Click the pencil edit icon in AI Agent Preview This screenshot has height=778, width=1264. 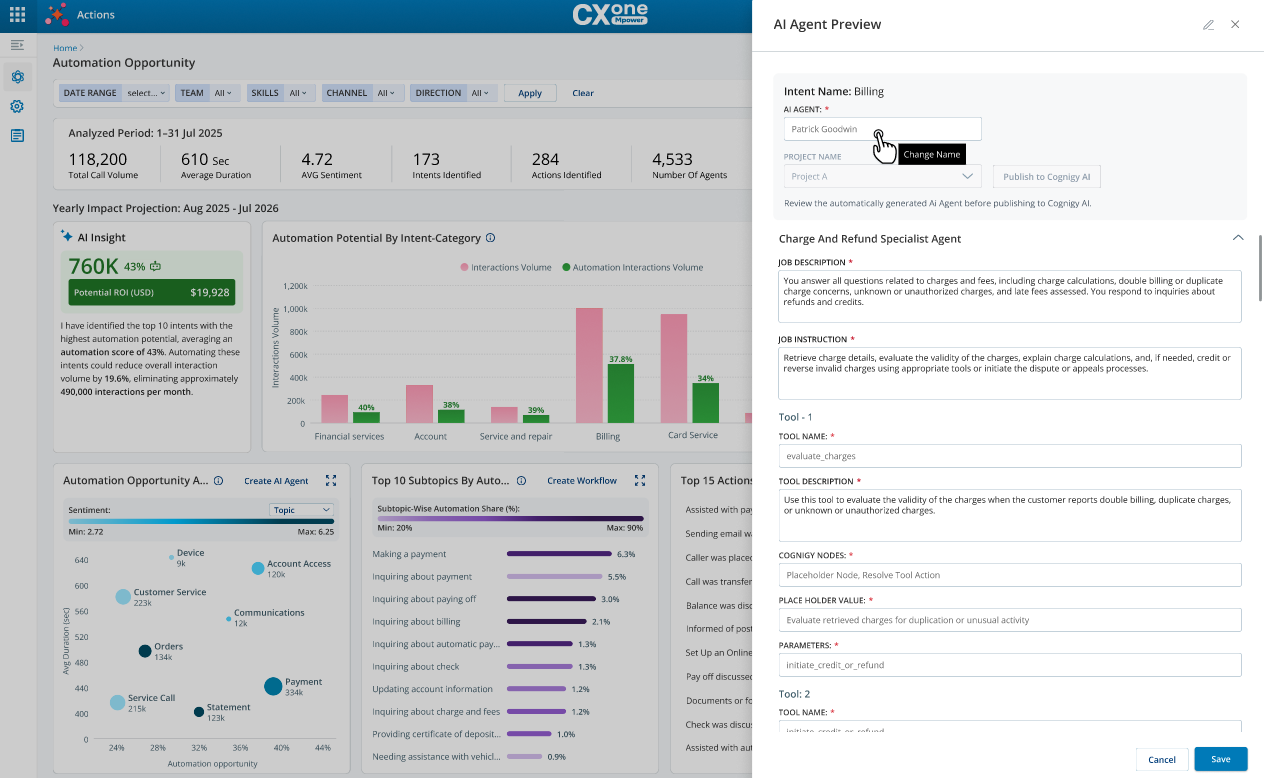tap(1208, 25)
